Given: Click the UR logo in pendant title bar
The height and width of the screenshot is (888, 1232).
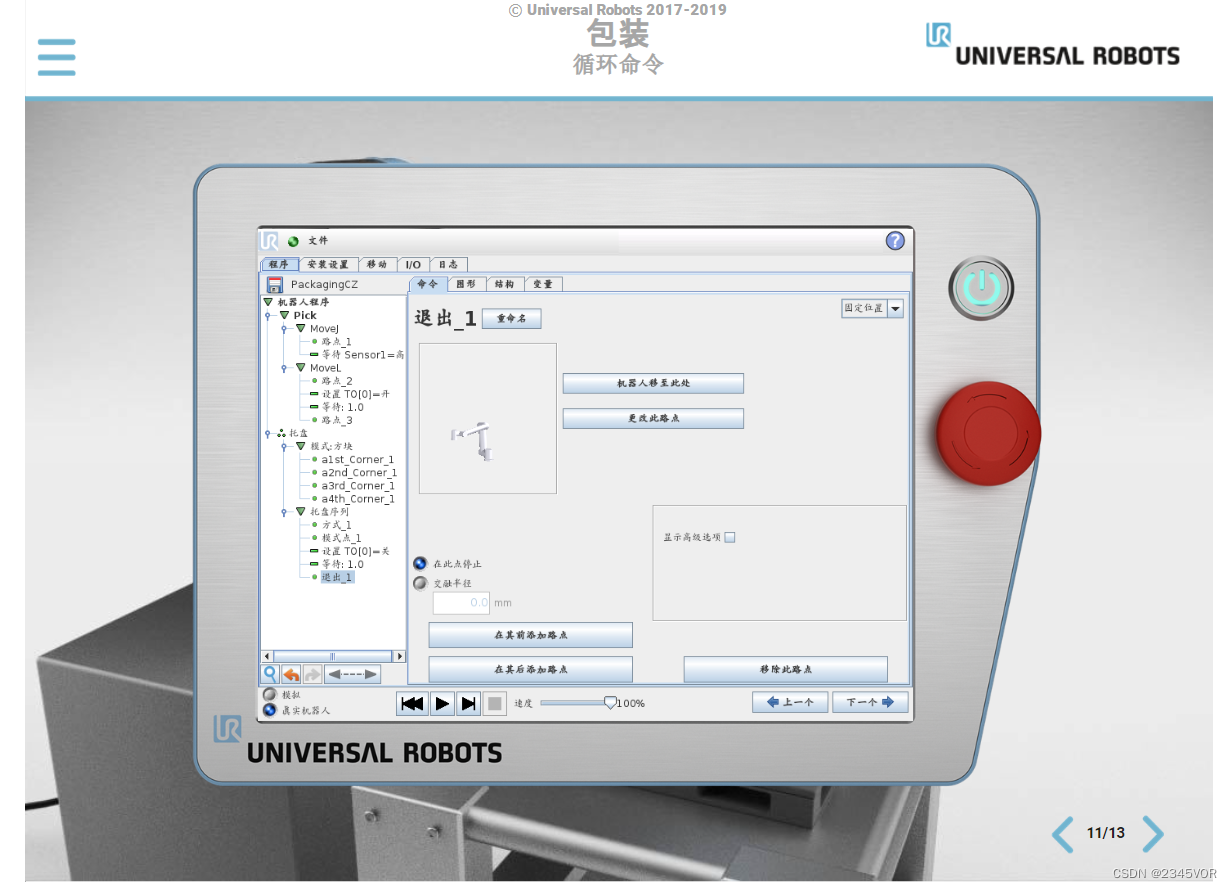Looking at the screenshot, I should pyautogui.click(x=270, y=241).
